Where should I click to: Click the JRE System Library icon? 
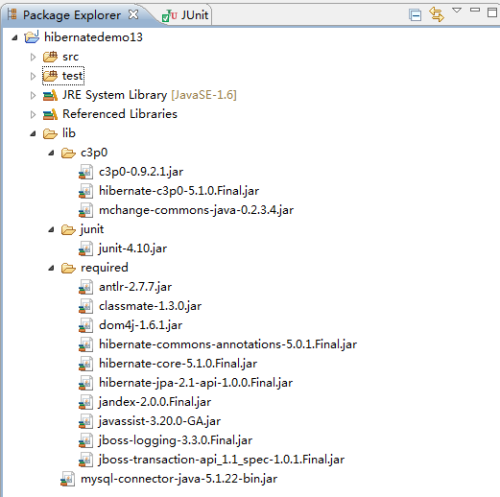click(x=50, y=95)
